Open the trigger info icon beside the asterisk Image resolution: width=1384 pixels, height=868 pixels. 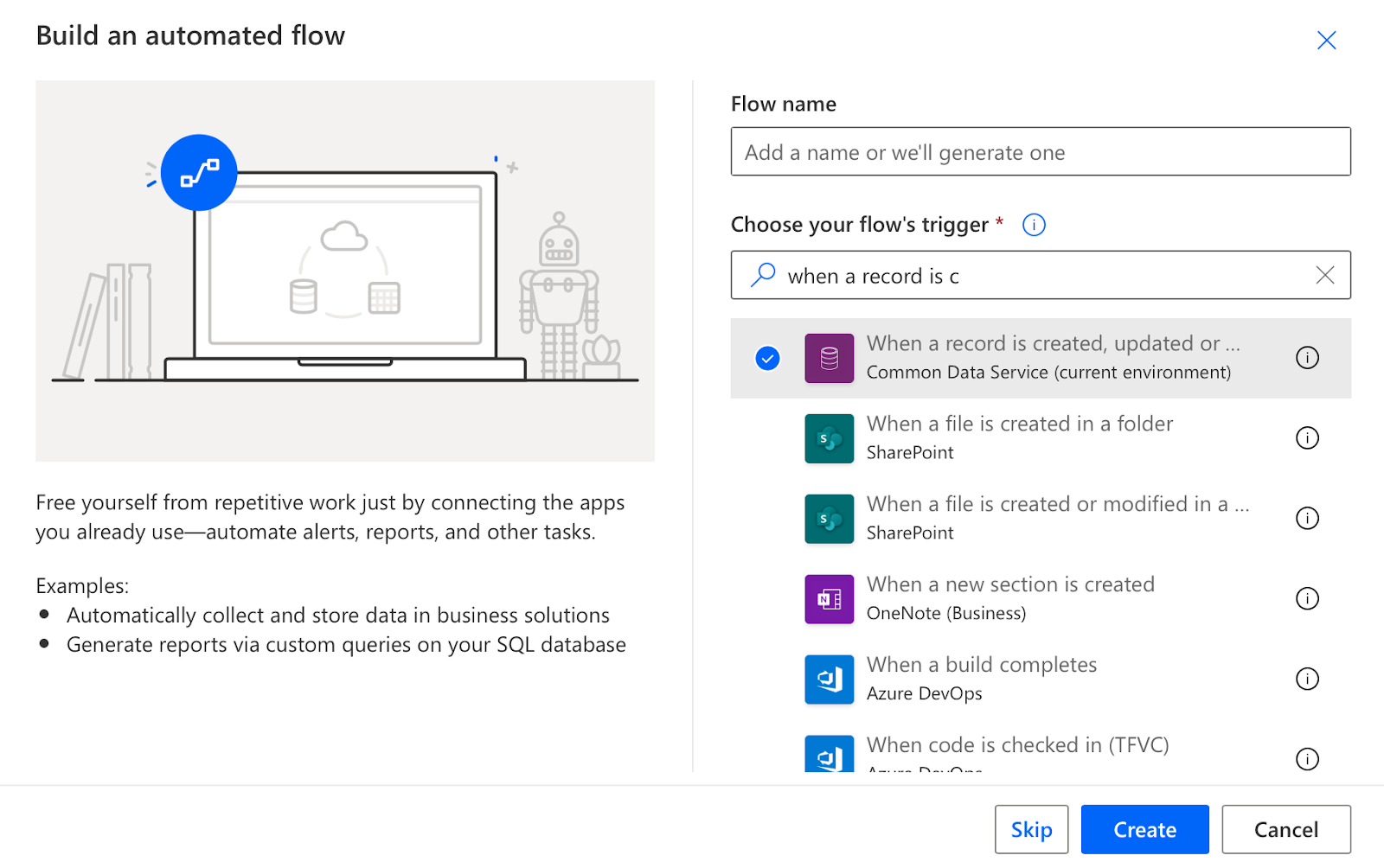(x=1034, y=225)
